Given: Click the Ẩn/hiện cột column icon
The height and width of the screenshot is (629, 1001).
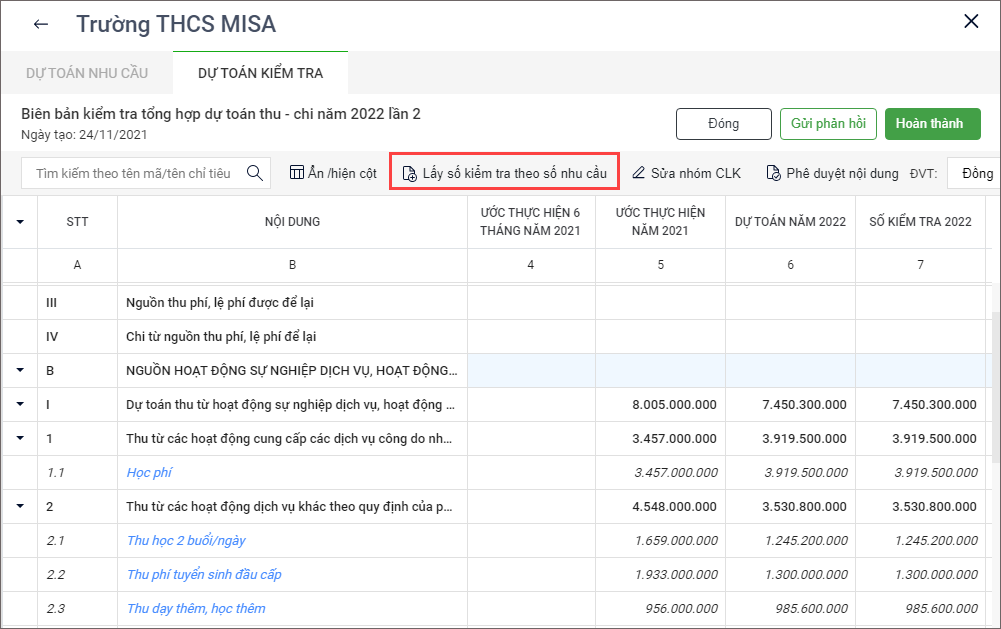Looking at the screenshot, I should coord(297,173).
